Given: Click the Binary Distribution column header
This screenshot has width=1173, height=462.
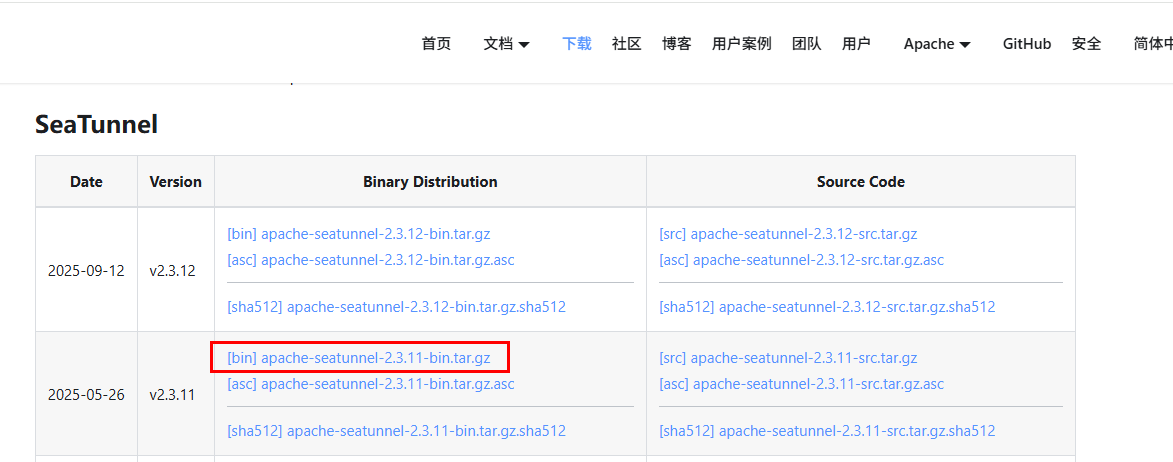Looking at the screenshot, I should tap(430, 182).
